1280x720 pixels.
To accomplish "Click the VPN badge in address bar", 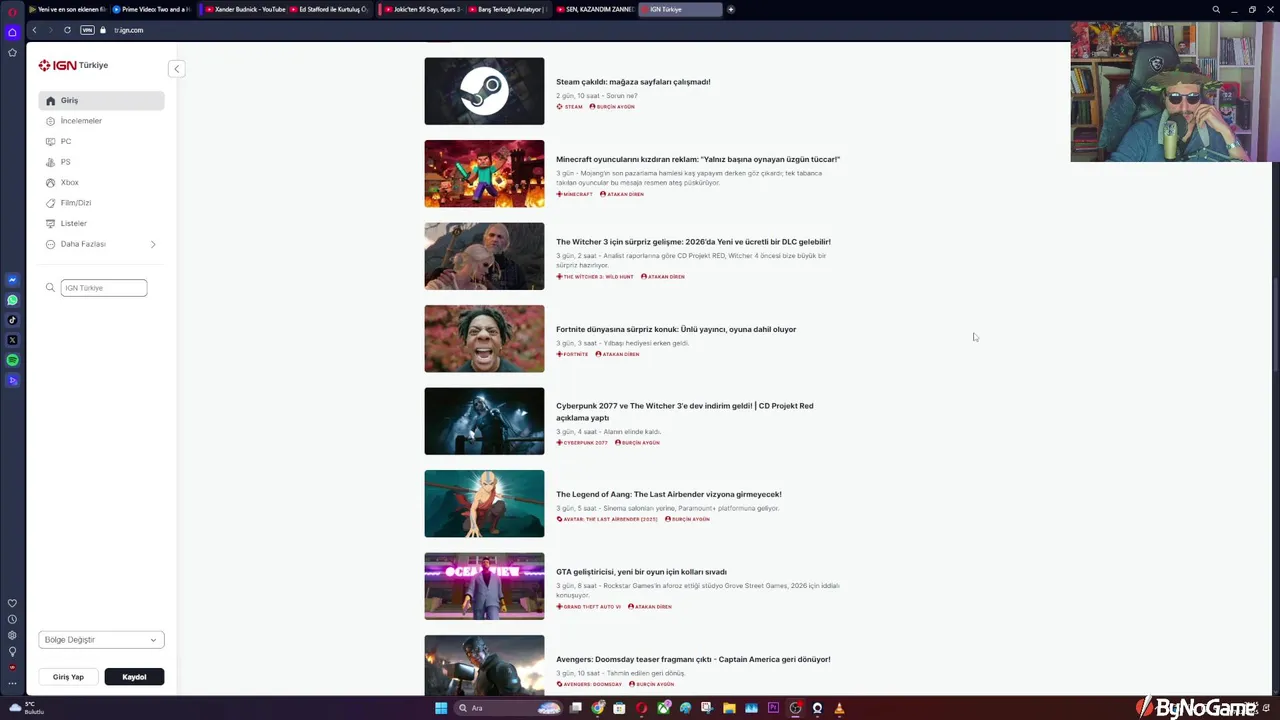I will pyautogui.click(x=87, y=30).
